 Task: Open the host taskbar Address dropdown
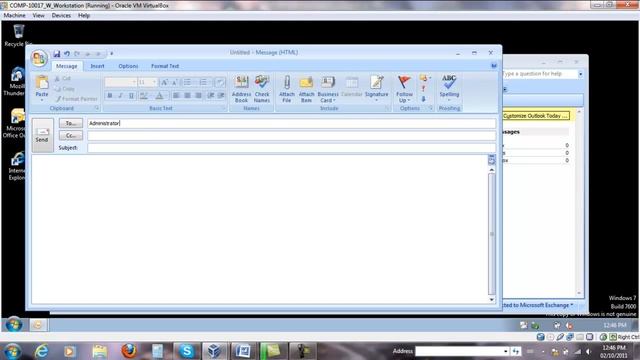[506, 351]
